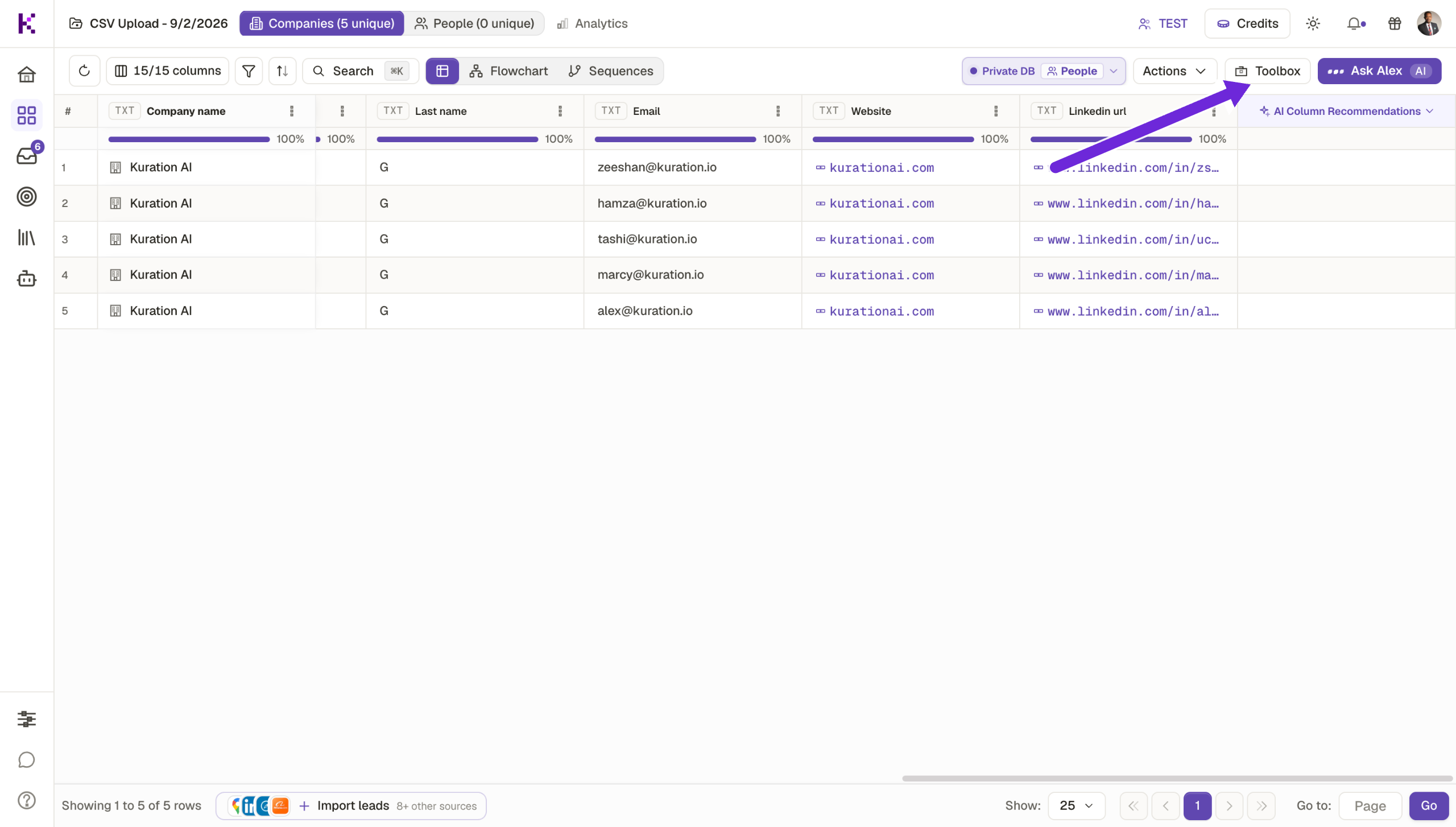Open the gift rewards icon
Image resolution: width=1456 pixels, height=827 pixels.
[1395, 23]
